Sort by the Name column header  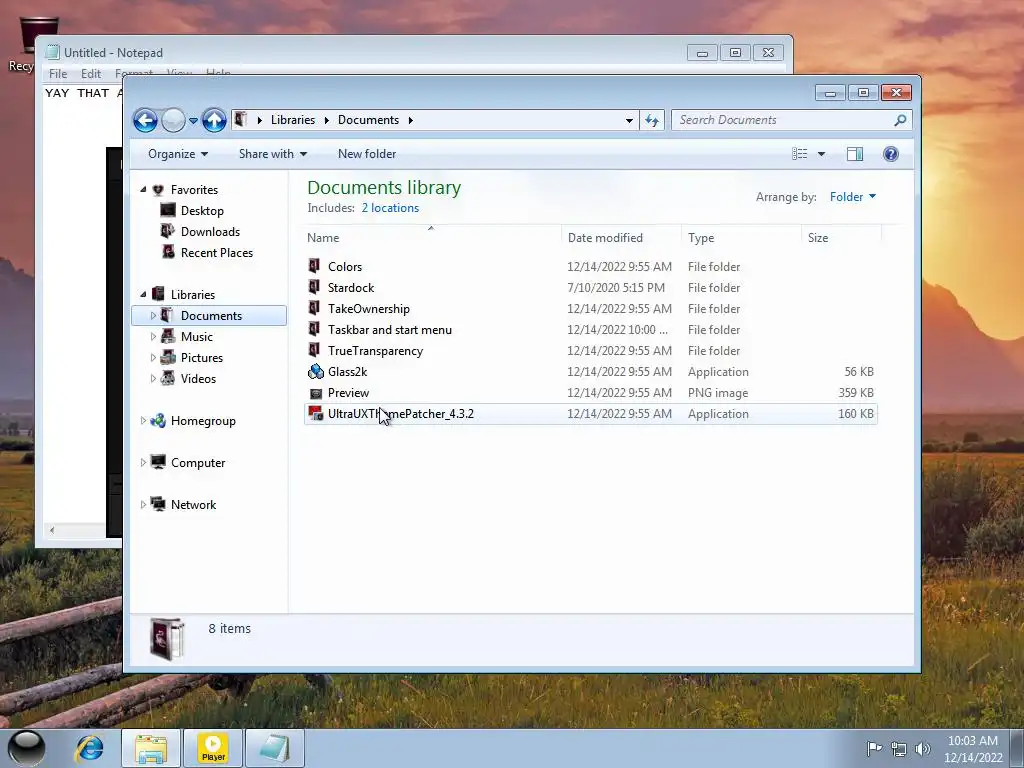click(431, 238)
